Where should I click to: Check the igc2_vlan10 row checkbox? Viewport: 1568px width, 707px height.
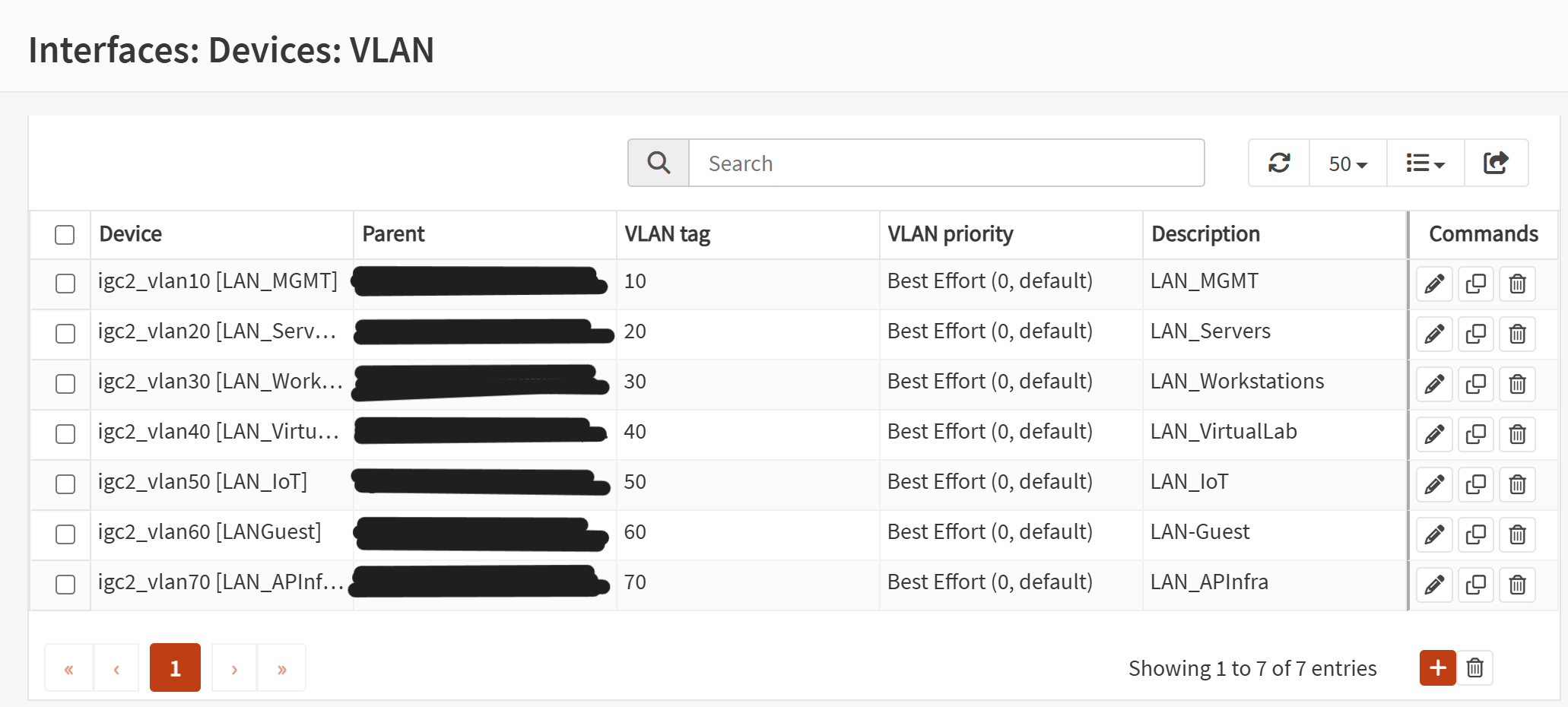pos(65,284)
